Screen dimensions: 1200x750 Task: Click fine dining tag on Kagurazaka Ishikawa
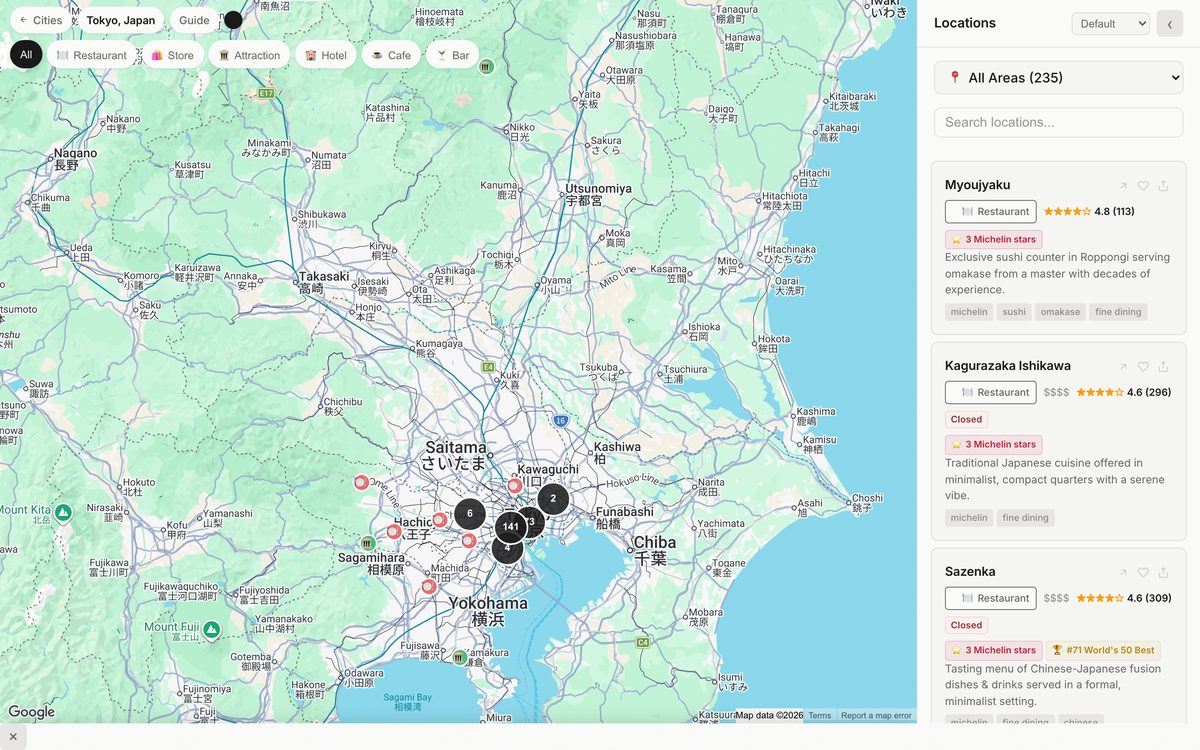click(1025, 518)
